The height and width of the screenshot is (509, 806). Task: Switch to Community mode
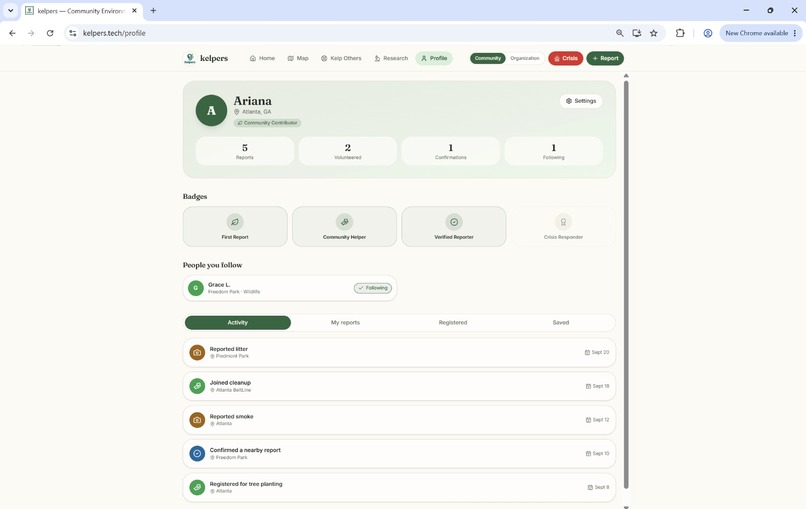click(x=487, y=58)
